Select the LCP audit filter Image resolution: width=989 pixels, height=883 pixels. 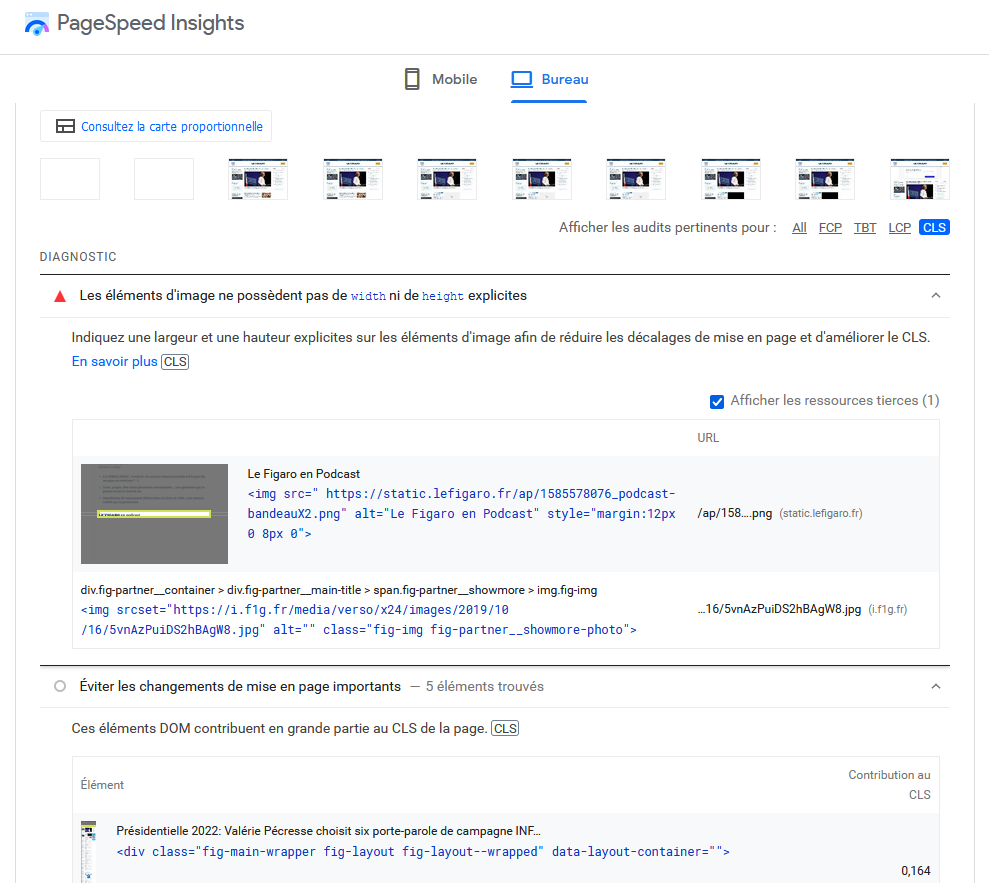[x=900, y=228]
